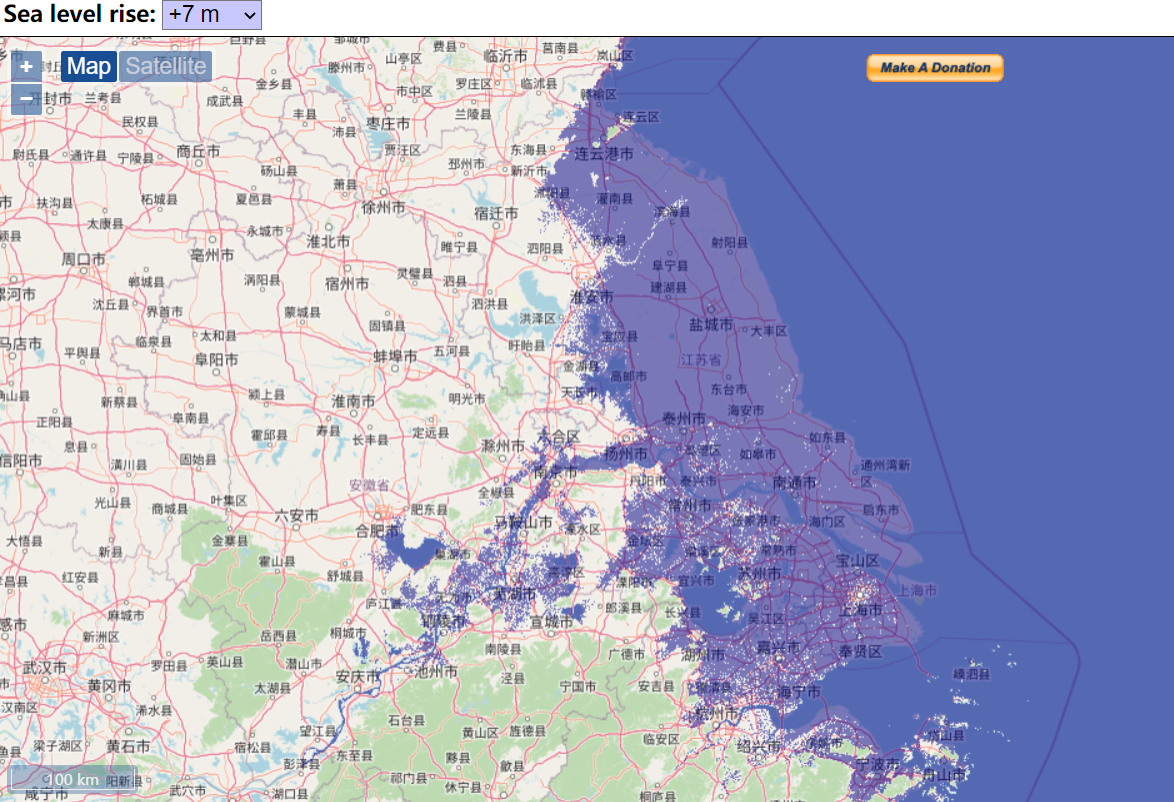Click the 泰州市 city label
Screen dimensions: 1174x802
[x=684, y=419]
